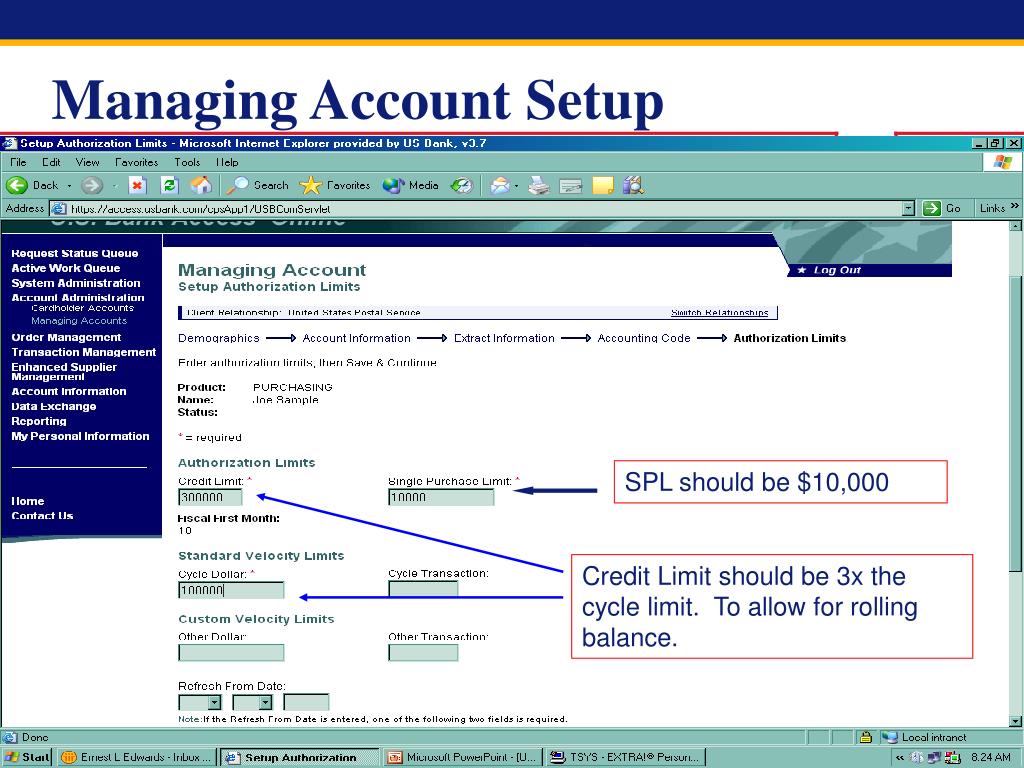1024x768 pixels.
Task: Open Data Exchange in the sidebar
Action: click(x=54, y=407)
